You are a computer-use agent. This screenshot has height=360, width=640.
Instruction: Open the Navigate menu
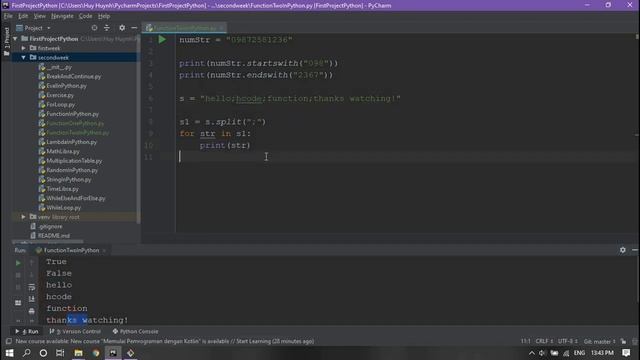[62, 16]
